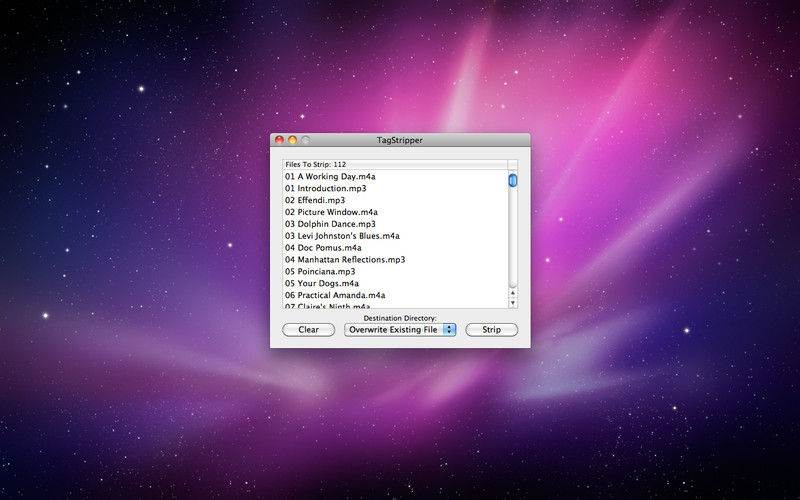Minimize the TagStripper window with yellow button

pos(292,140)
